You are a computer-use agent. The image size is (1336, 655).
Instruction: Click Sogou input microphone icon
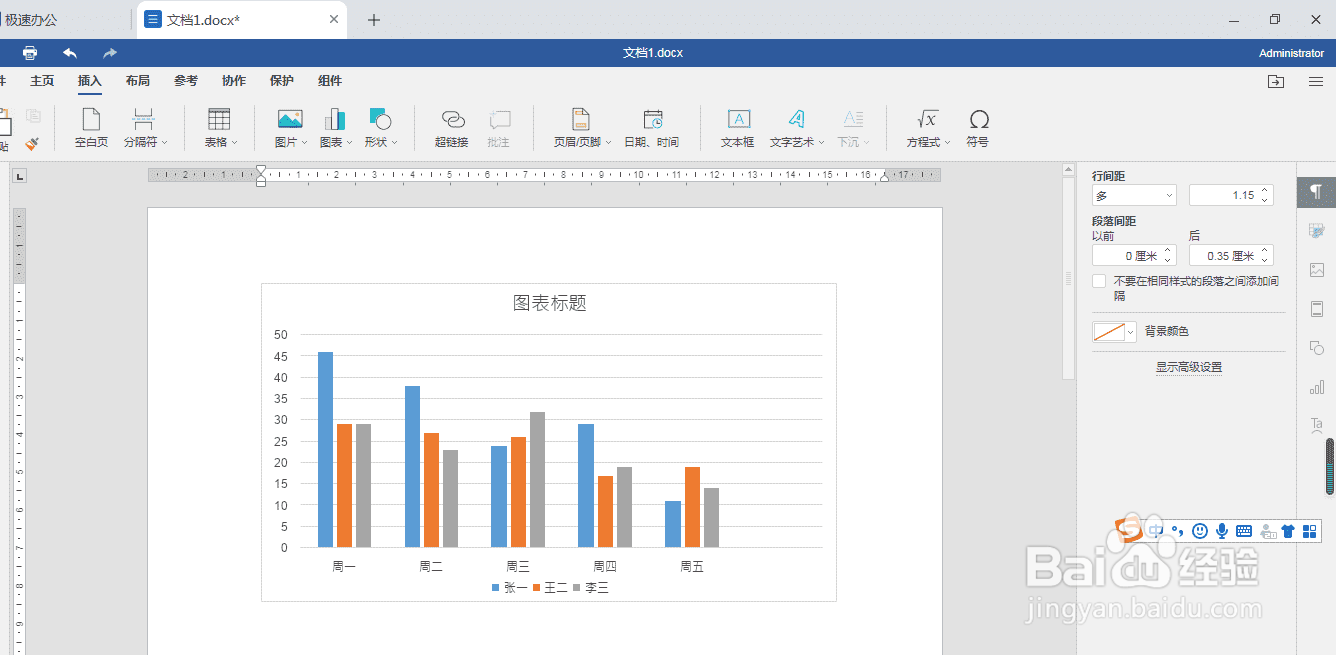1222,531
